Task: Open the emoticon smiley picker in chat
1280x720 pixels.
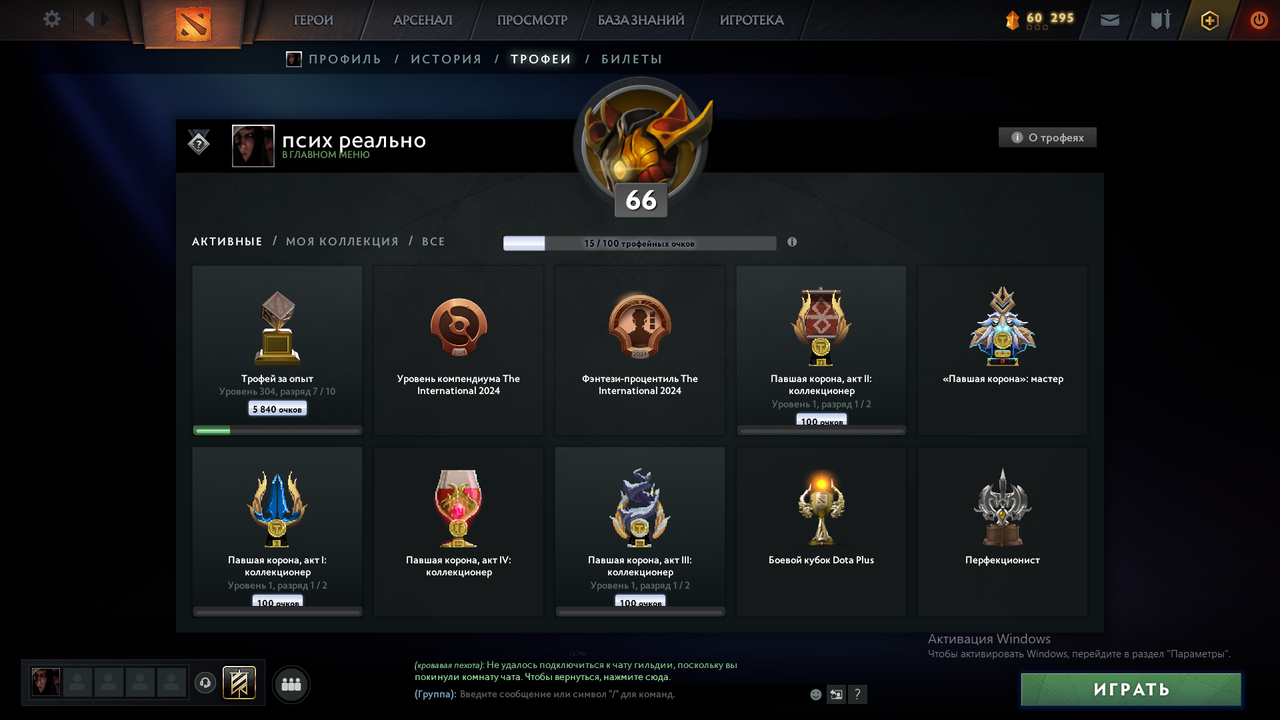Action: click(x=815, y=694)
